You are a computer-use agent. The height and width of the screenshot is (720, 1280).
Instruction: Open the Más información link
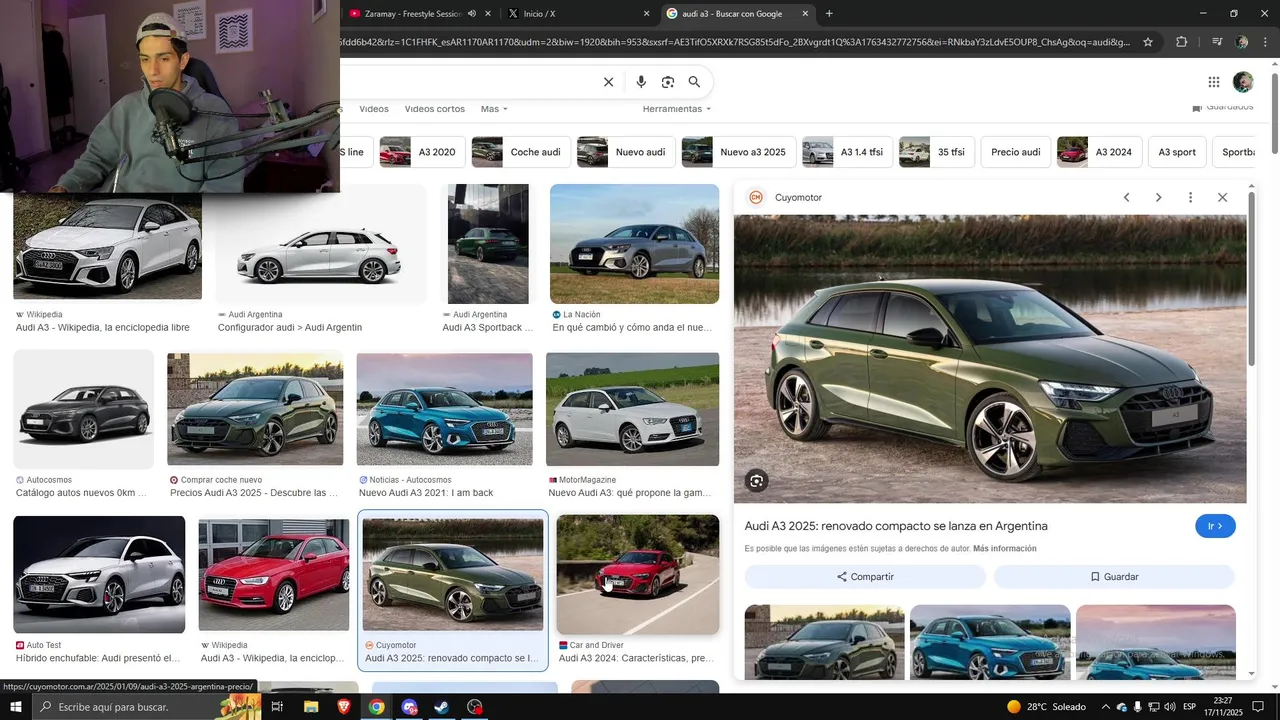pyautogui.click(x=1004, y=549)
